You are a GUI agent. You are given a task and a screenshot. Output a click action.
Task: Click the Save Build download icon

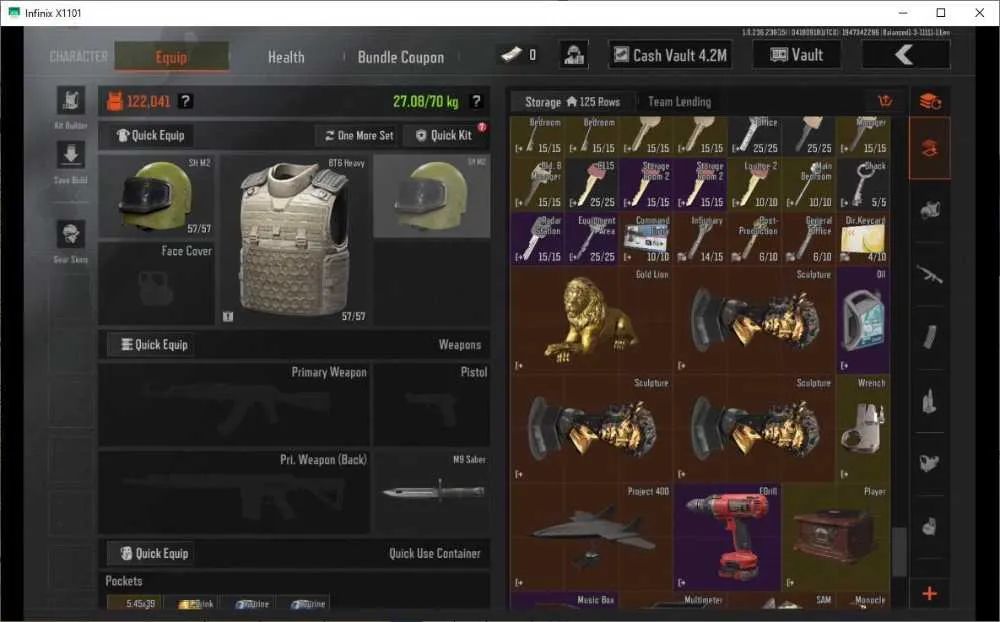(71, 154)
